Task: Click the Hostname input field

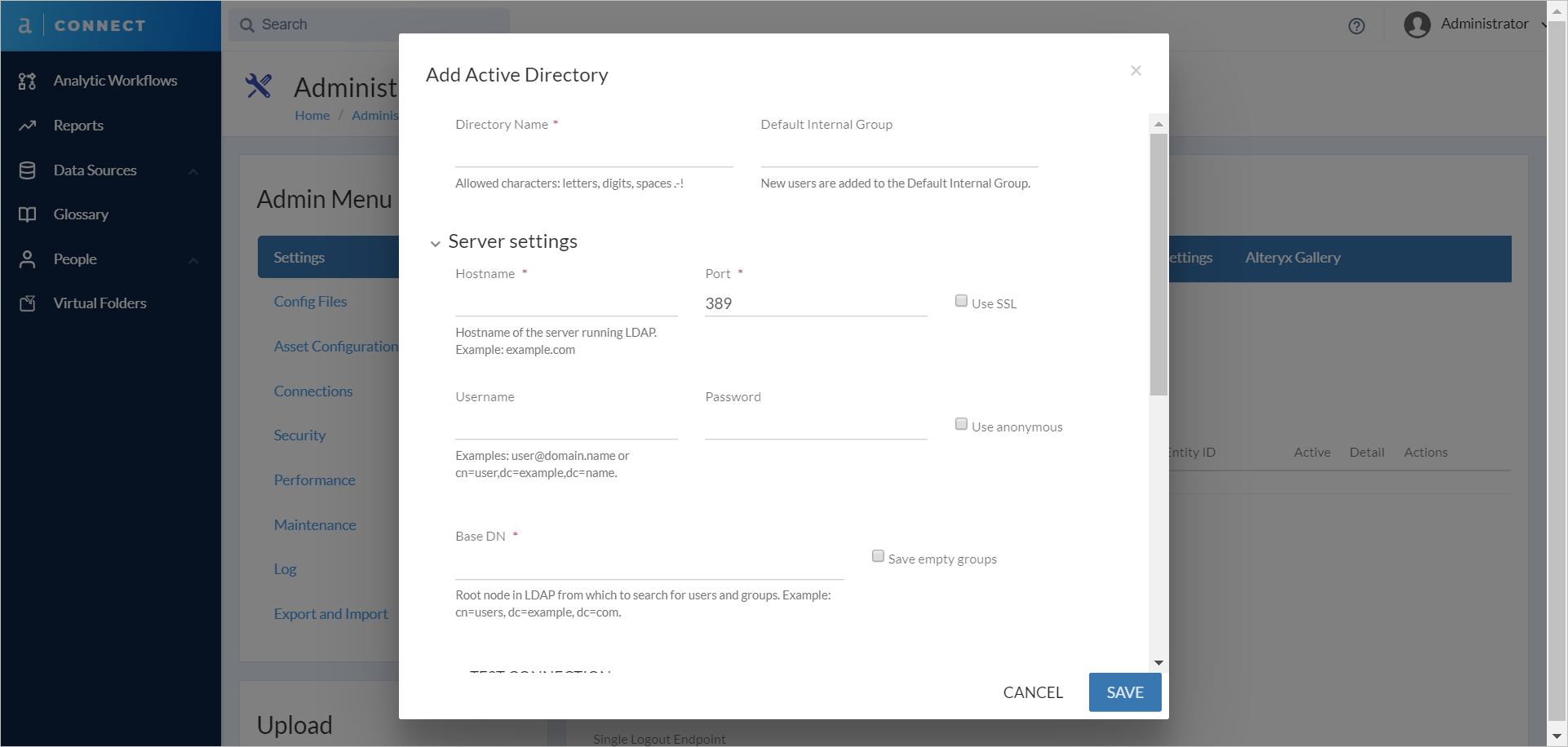Action: coord(566,303)
